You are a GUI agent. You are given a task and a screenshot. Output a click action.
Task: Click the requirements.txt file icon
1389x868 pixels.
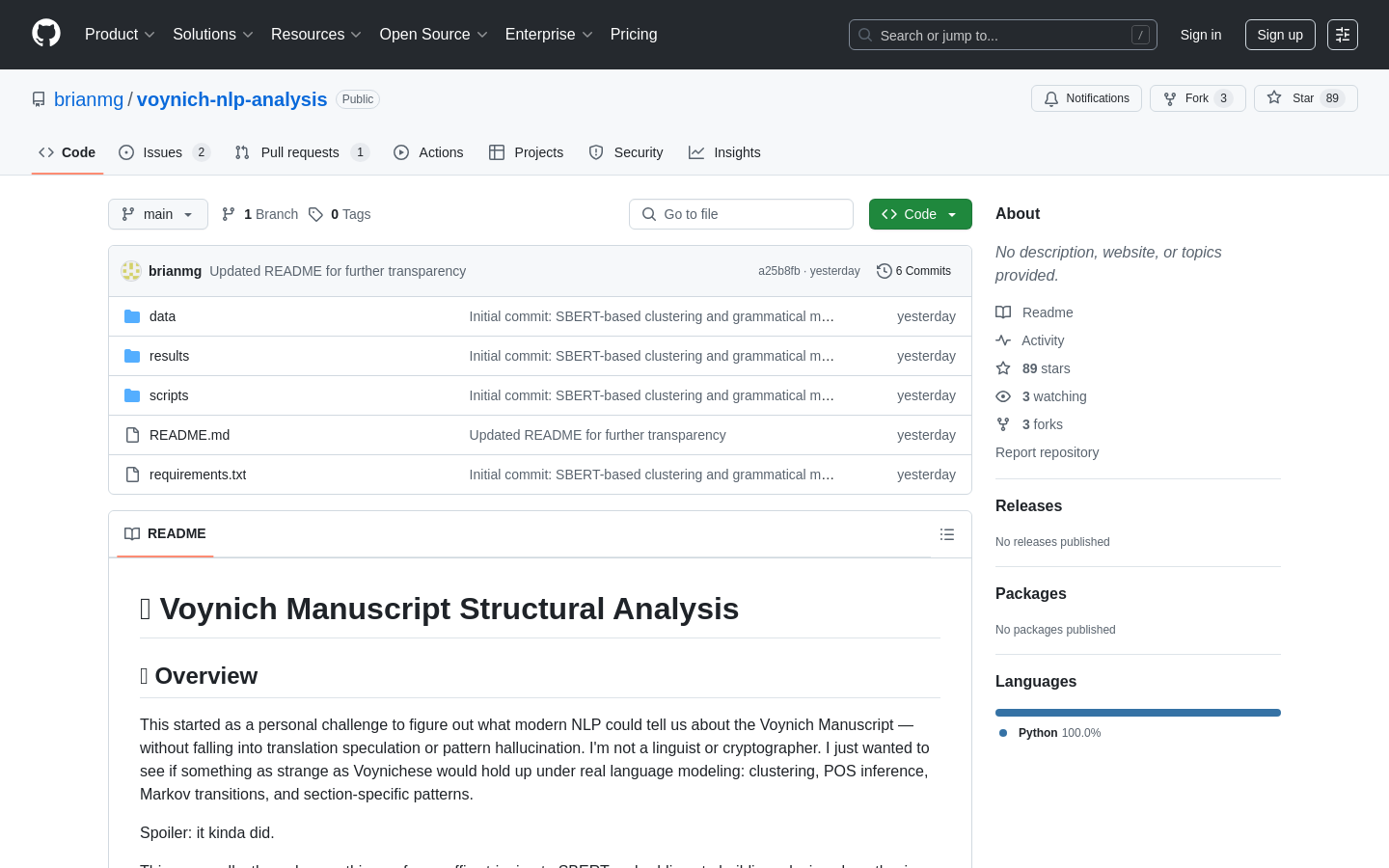(132, 475)
